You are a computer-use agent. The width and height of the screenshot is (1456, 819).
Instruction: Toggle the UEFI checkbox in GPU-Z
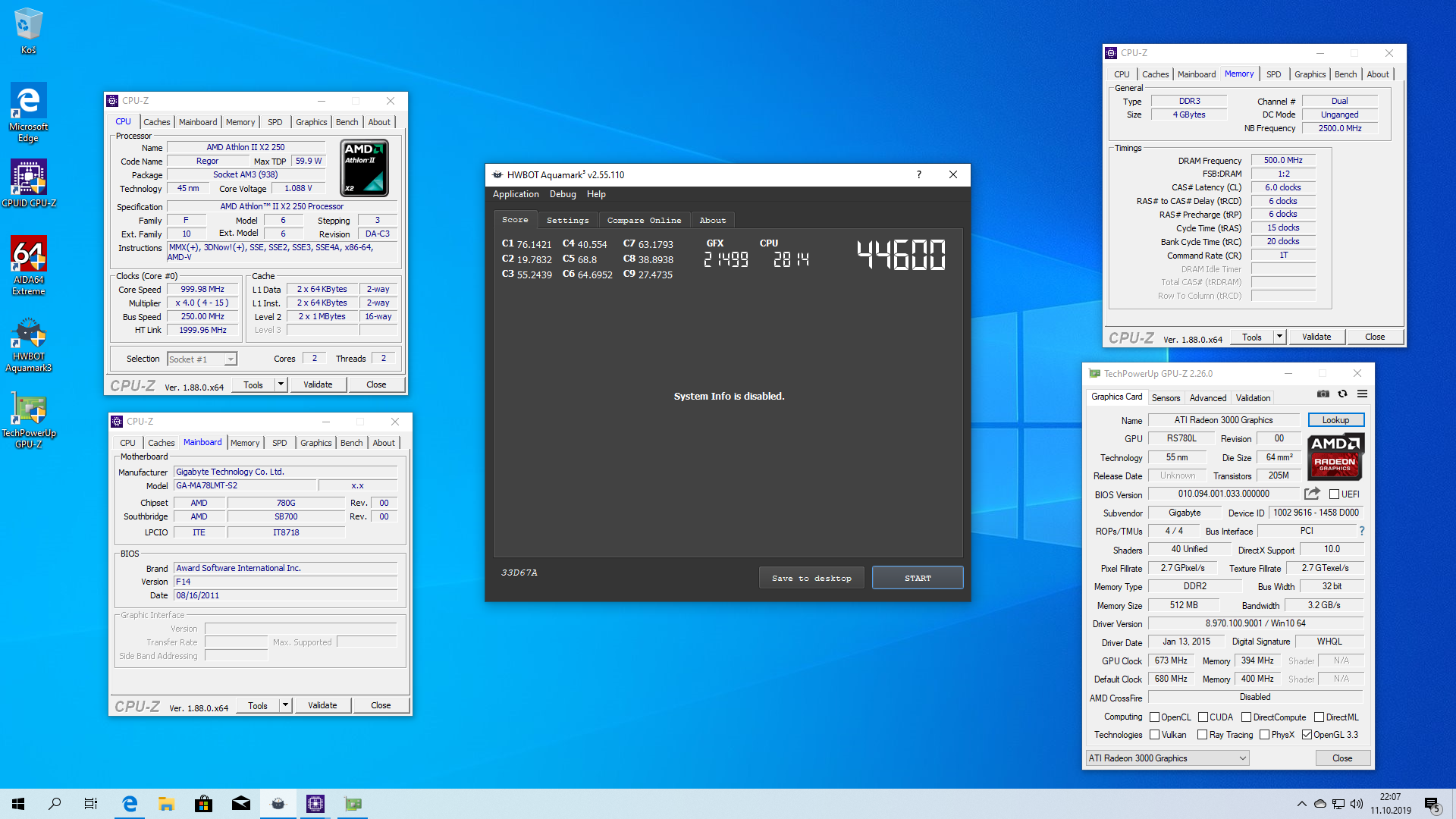[1334, 494]
